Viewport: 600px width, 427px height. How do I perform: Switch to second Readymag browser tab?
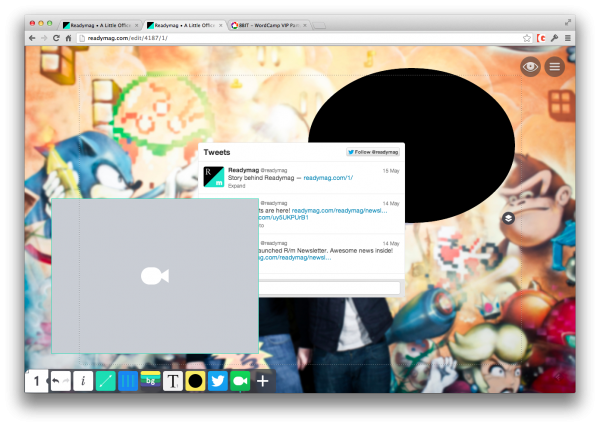(x=184, y=25)
